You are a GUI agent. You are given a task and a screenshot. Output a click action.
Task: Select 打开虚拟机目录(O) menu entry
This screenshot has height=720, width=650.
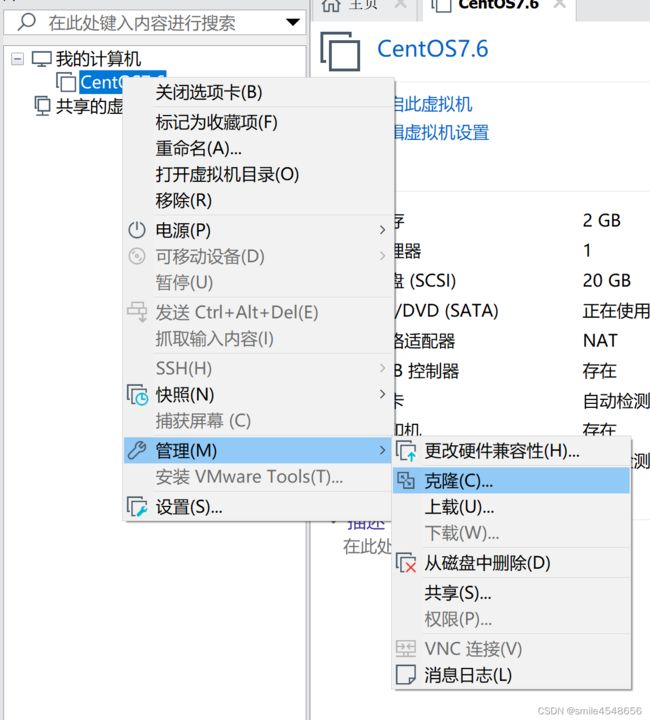[258, 174]
